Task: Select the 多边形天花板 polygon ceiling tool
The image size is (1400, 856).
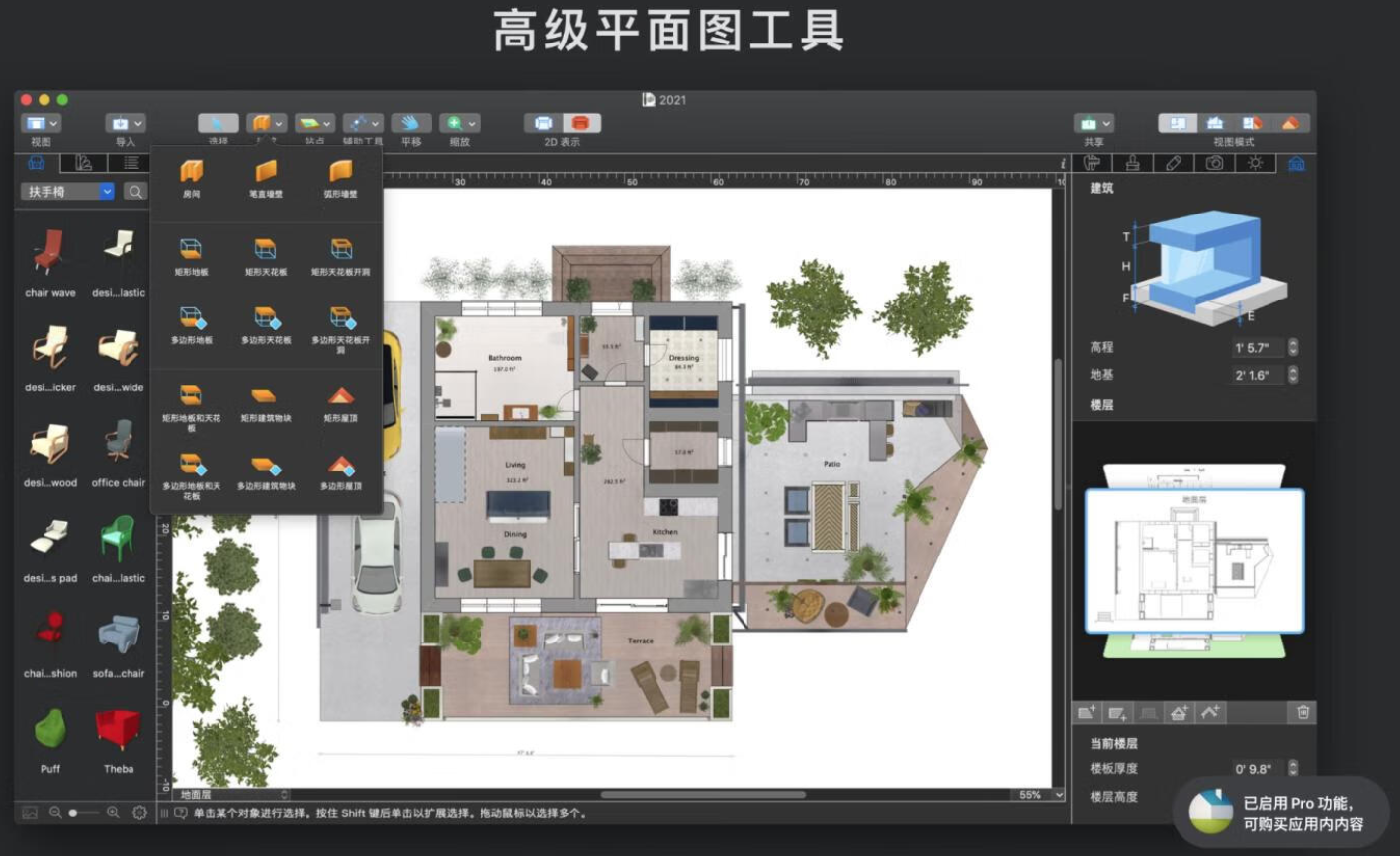Action: pyautogui.click(x=266, y=325)
